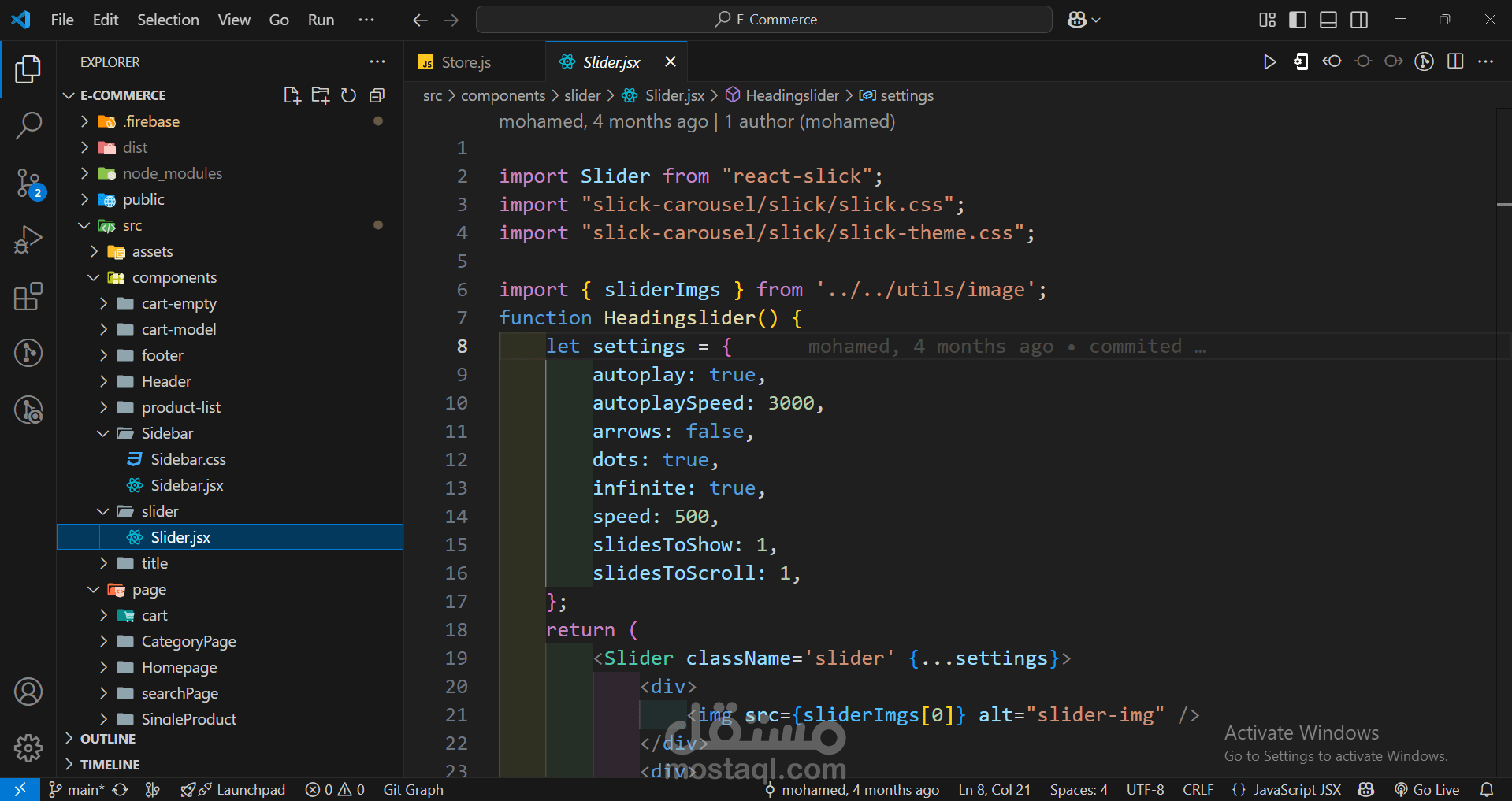Expand the dist folder
This screenshot has width=1512, height=801.
click(x=230, y=147)
